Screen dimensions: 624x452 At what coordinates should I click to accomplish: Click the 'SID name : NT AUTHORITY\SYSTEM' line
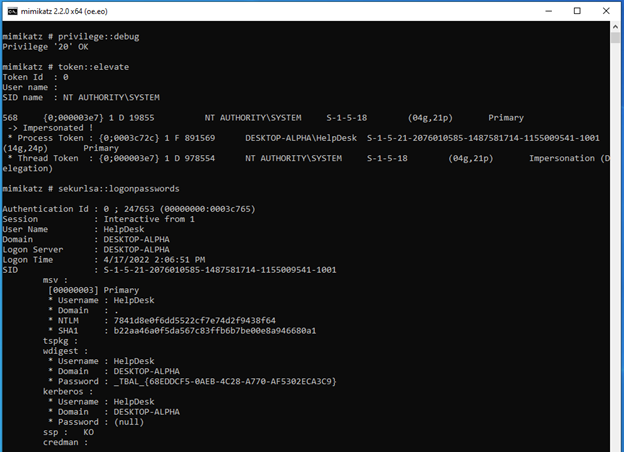coord(81,97)
